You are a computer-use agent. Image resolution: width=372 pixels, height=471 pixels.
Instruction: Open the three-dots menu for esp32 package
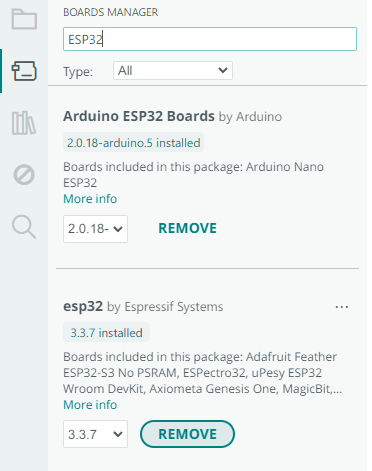[342, 307]
